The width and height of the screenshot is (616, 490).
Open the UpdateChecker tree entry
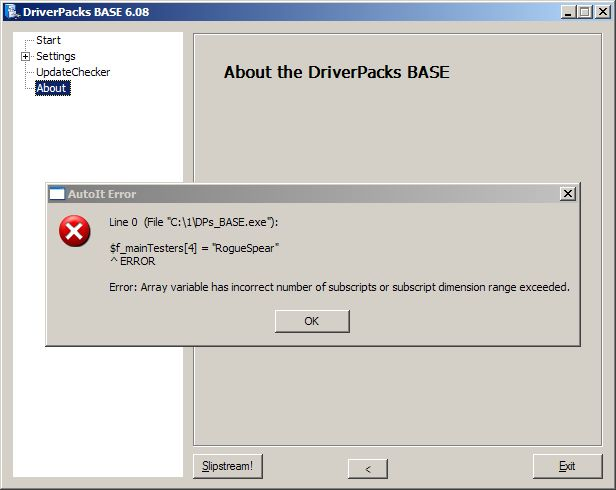tap(72, 72)
